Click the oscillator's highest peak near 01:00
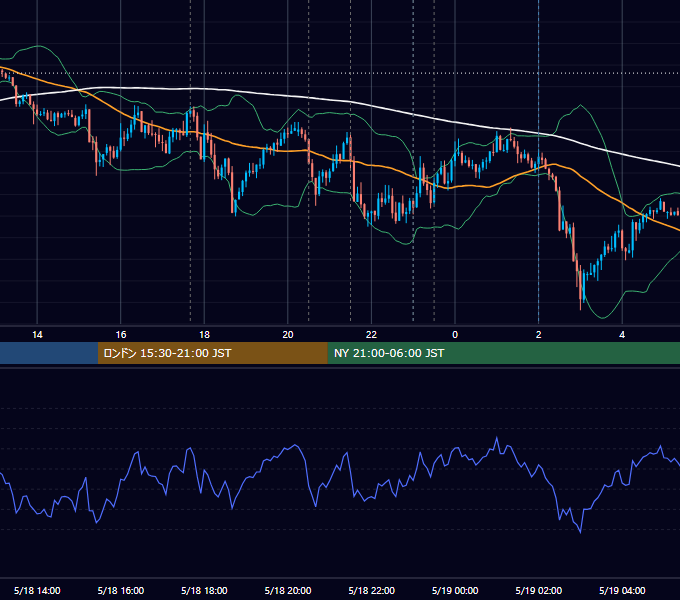Image resolution: width=680 pixels, height=600 pixels. pos(497,438)
